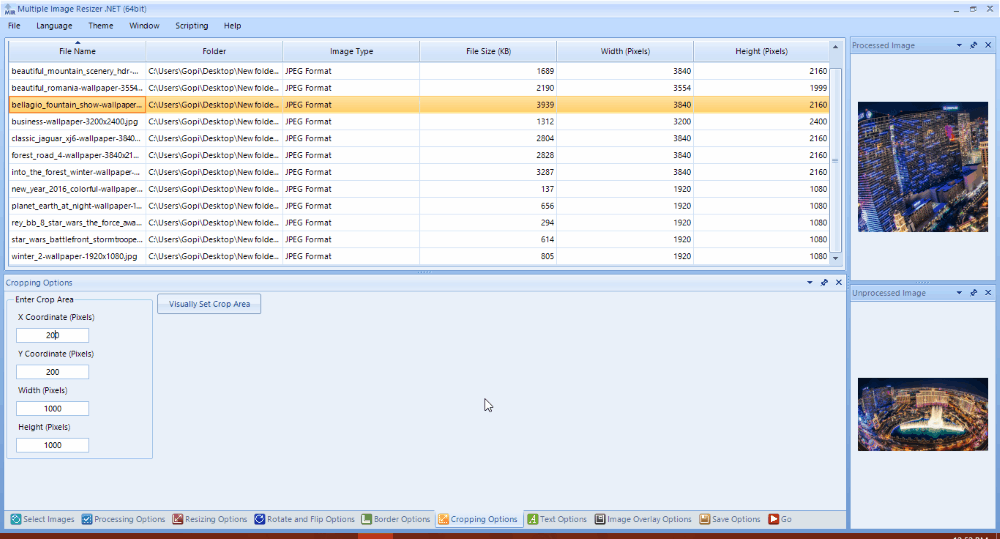Click the crop Height input field
The width and height of the screenshot is (1000, 539).
click(52, 445)
